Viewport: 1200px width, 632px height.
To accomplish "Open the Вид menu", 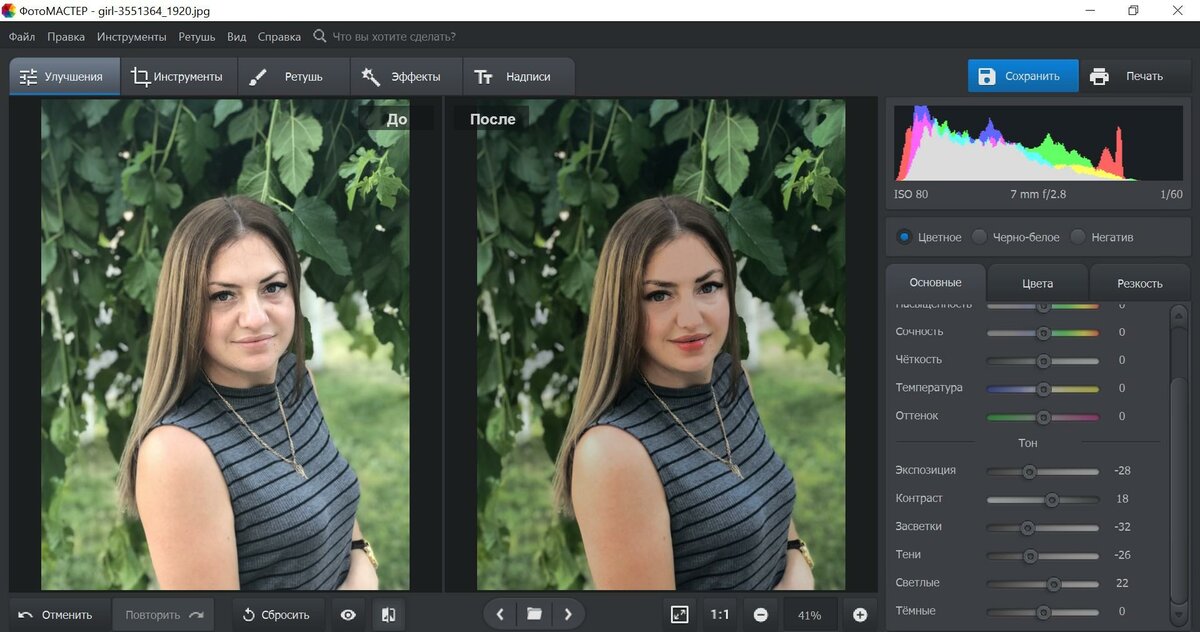I will (237, 37).
